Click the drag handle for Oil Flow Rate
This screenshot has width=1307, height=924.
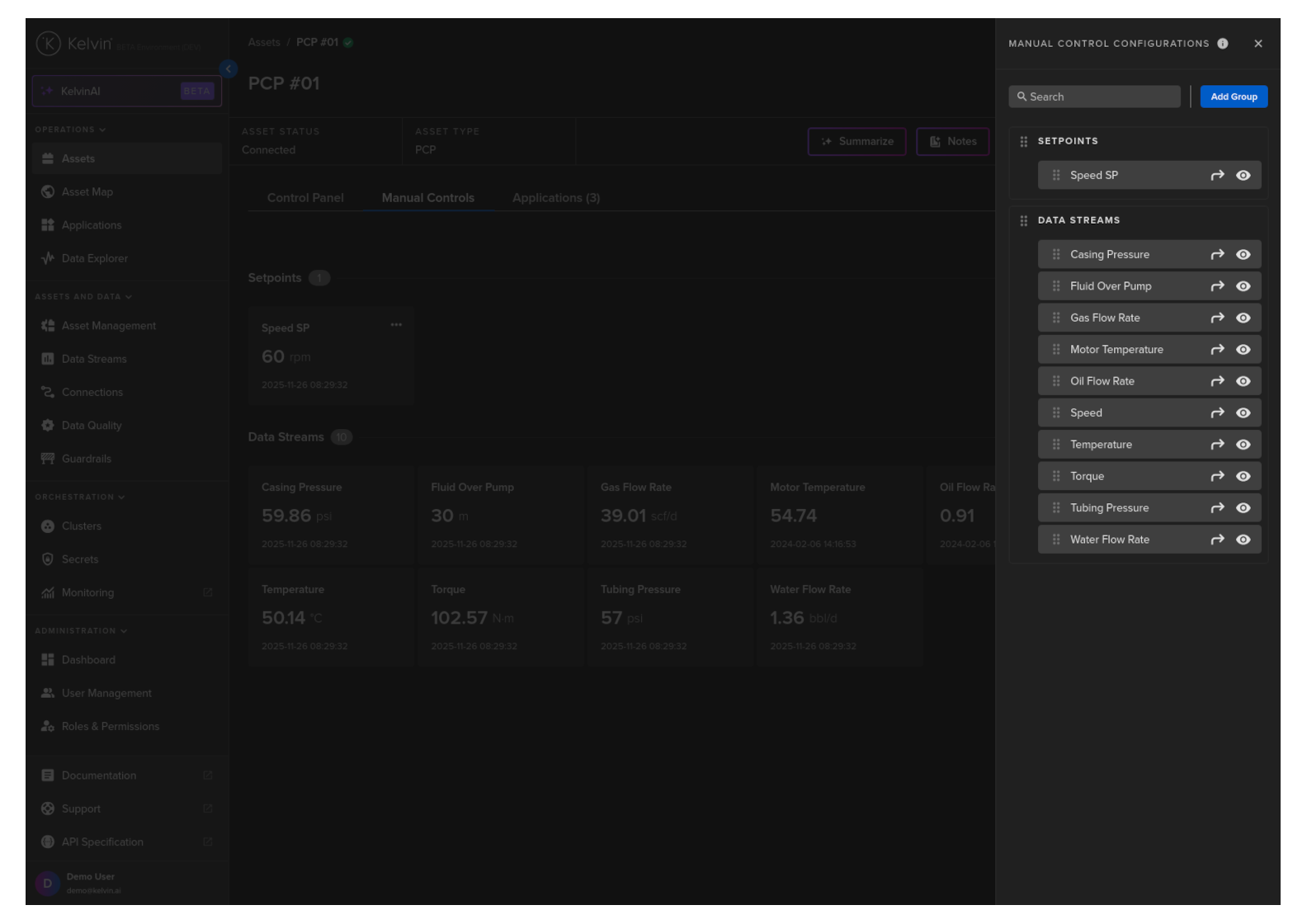click(x=1055, y=381)
